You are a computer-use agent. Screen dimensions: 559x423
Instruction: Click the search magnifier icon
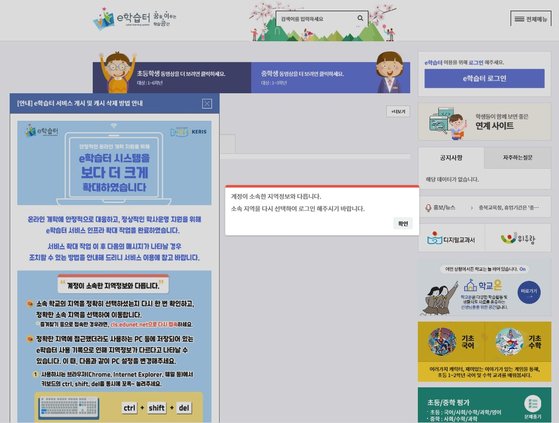coord(360,18)
